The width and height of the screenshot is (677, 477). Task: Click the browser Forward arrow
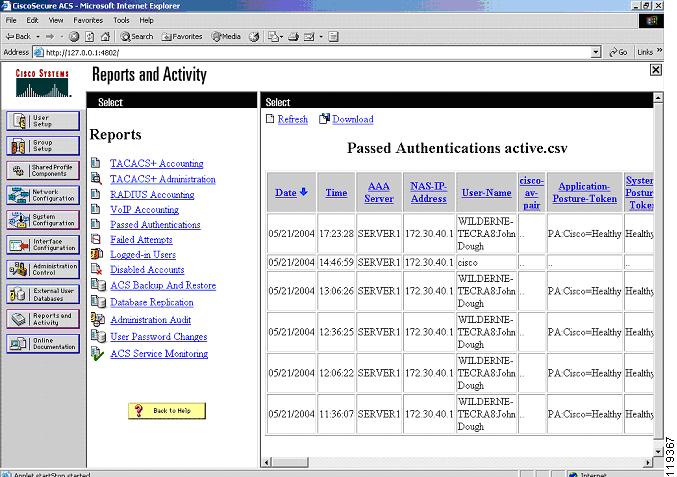click(x=51, y=37)
